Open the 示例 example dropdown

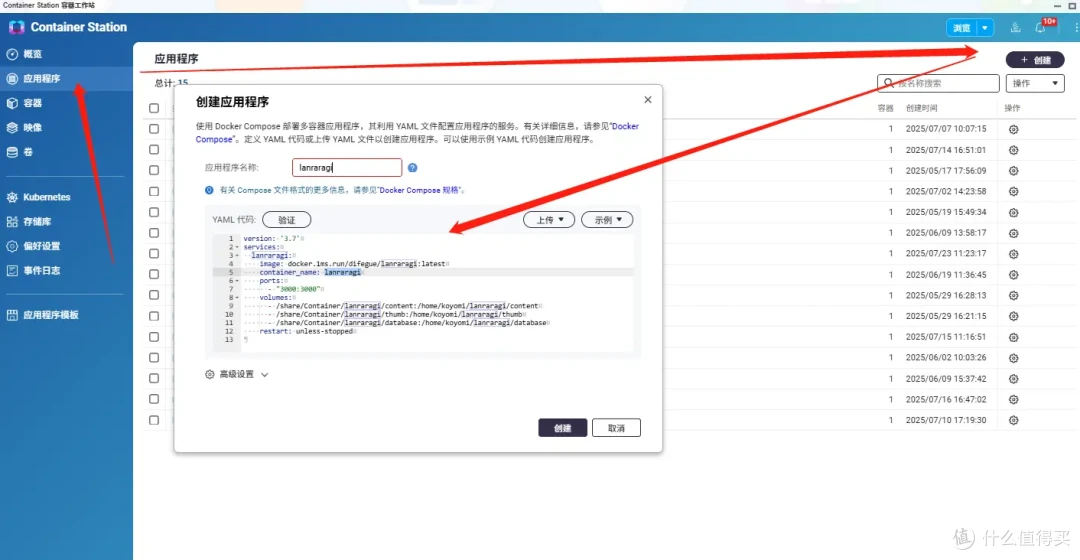point(608,220)
